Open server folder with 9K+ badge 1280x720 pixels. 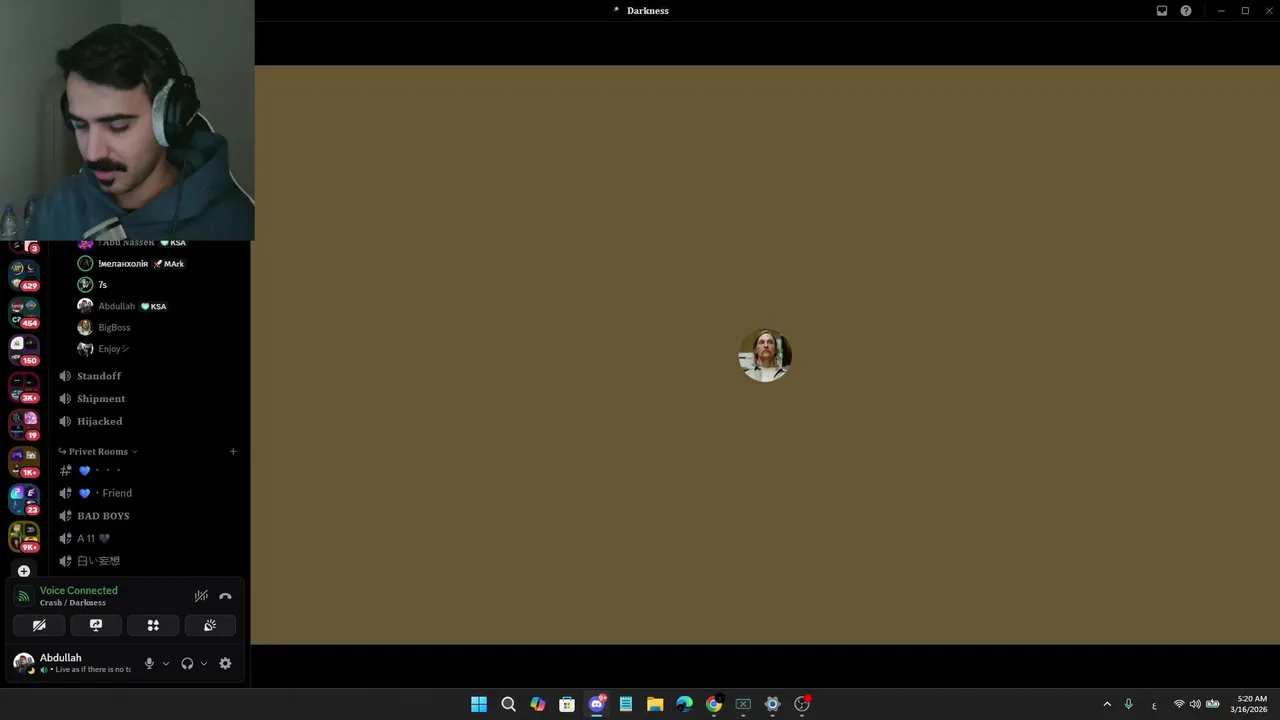24,537
